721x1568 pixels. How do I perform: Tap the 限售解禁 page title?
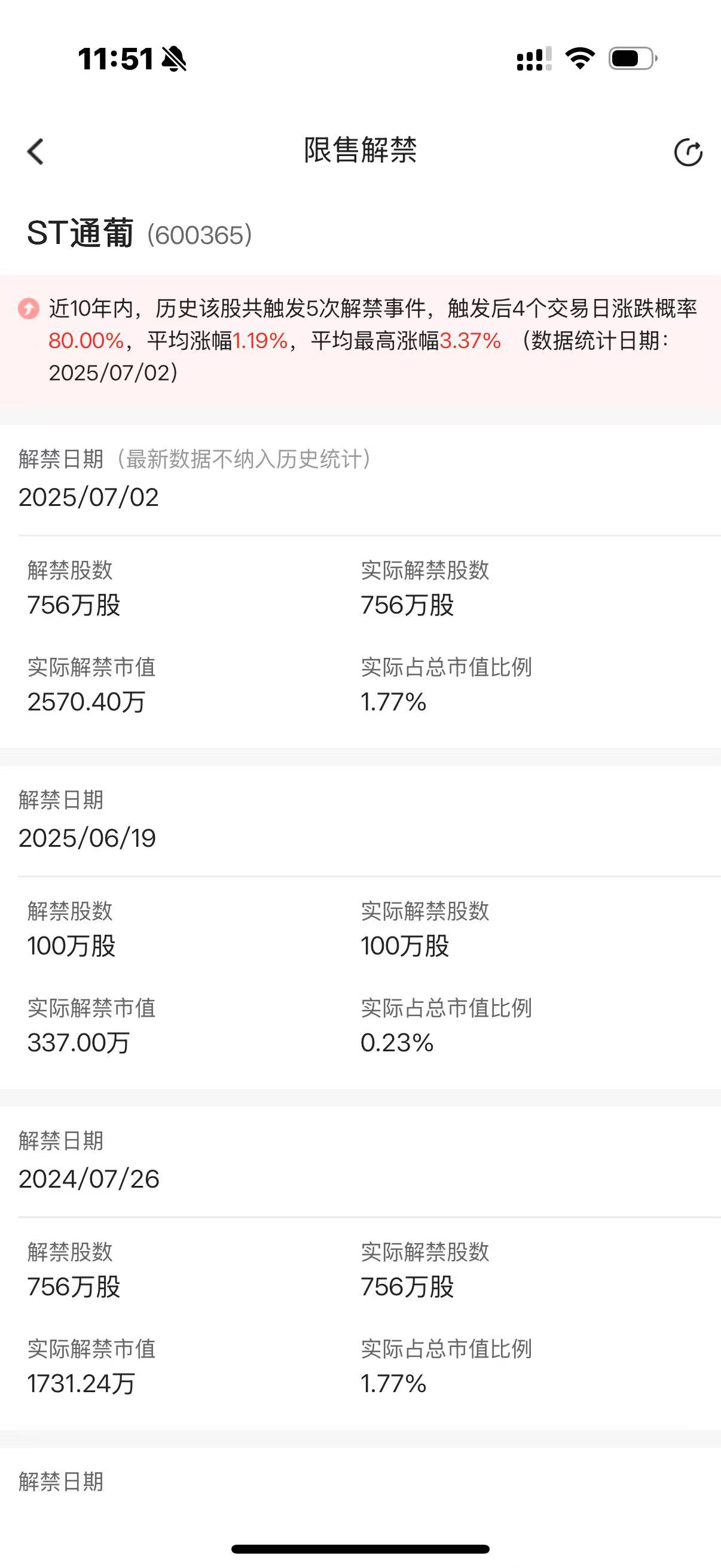[360, 150]
